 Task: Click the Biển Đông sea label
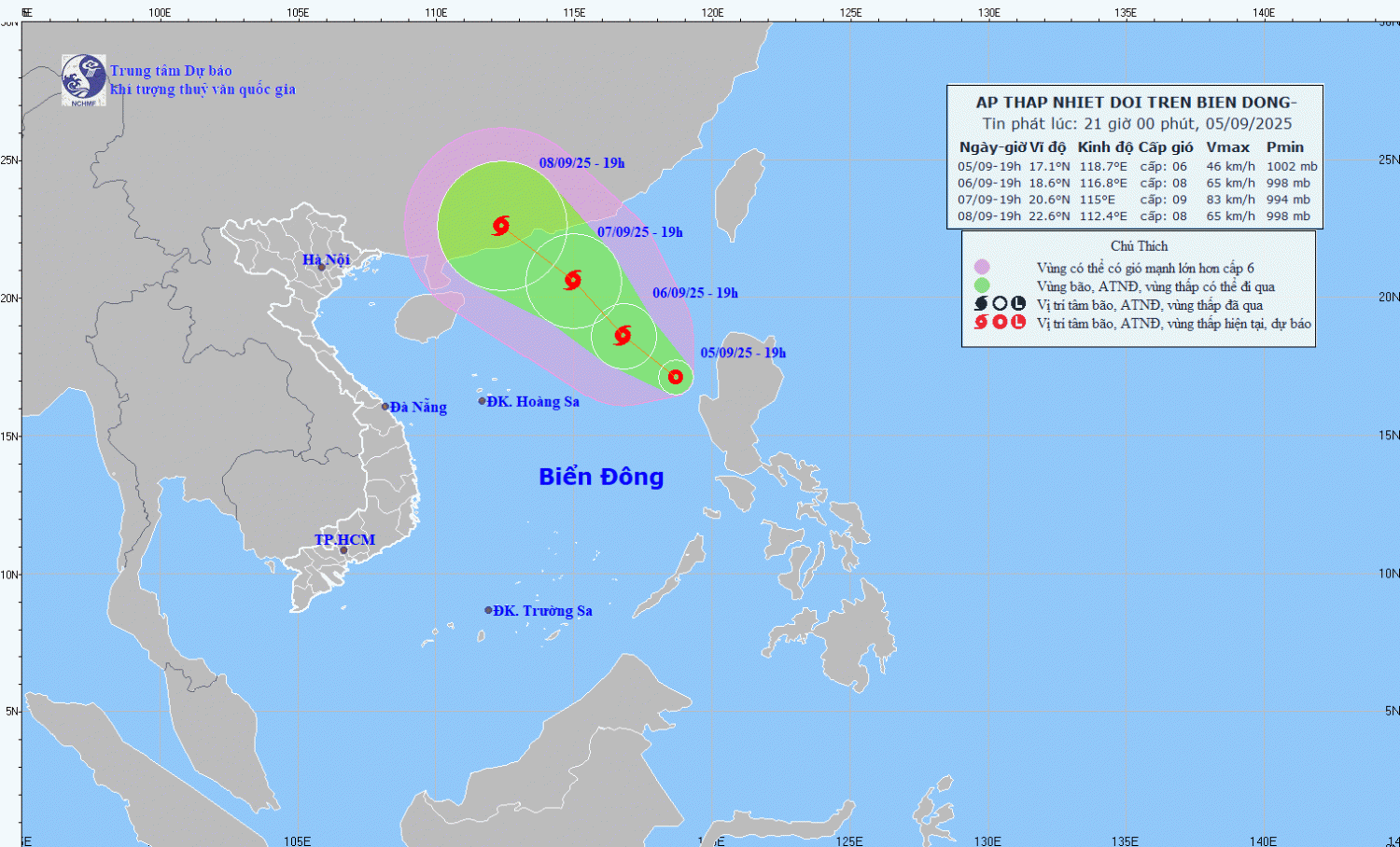(x=601, y=477)
